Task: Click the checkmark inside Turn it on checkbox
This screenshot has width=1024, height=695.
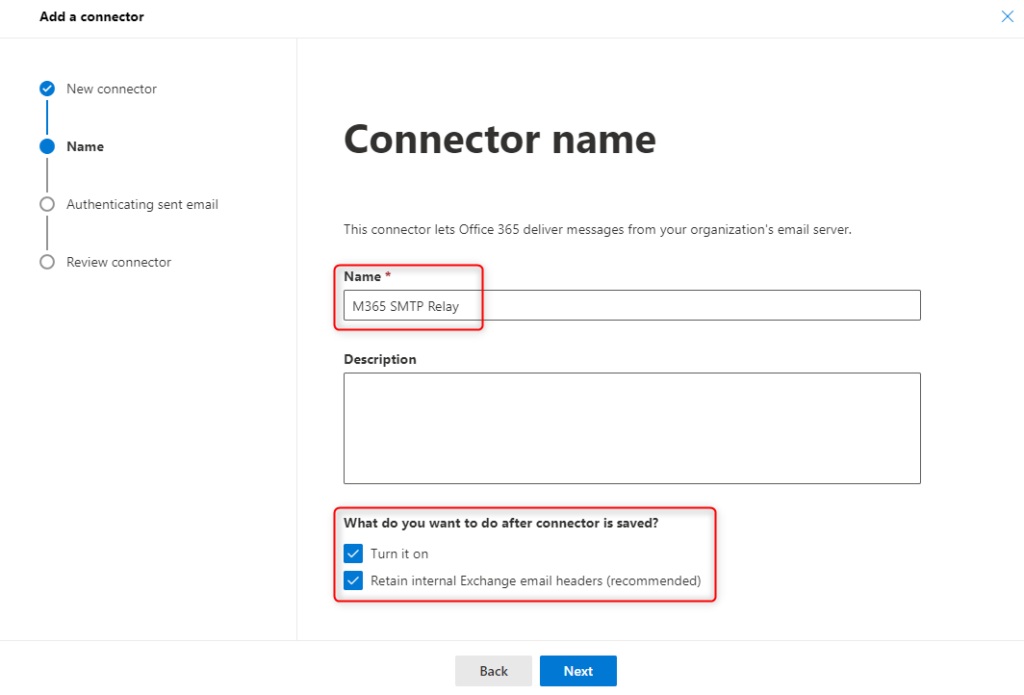Action: 353,553
